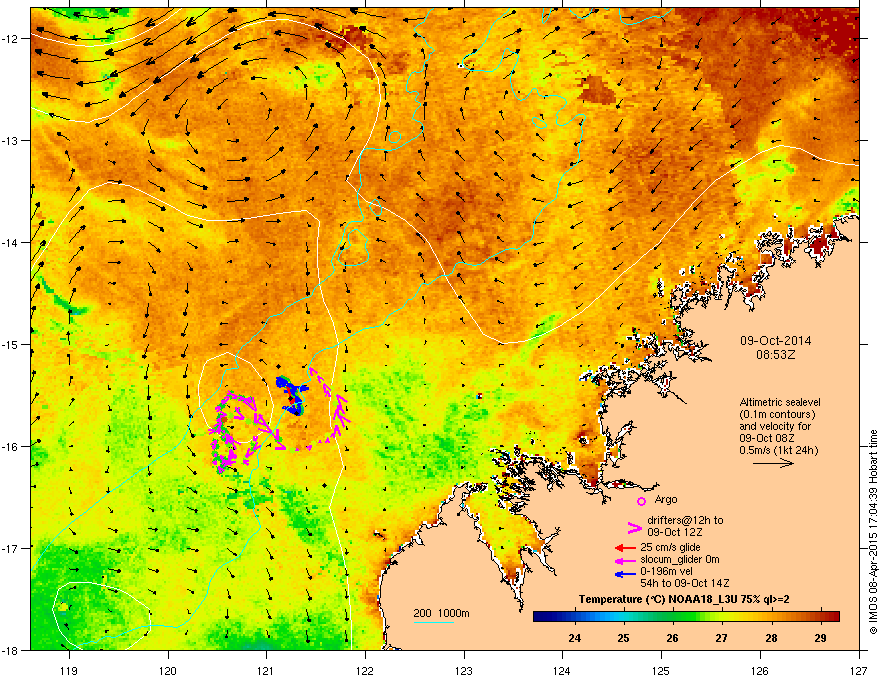
Task: Click colorbar temperature value 24
Action: [x=574, y=638]
